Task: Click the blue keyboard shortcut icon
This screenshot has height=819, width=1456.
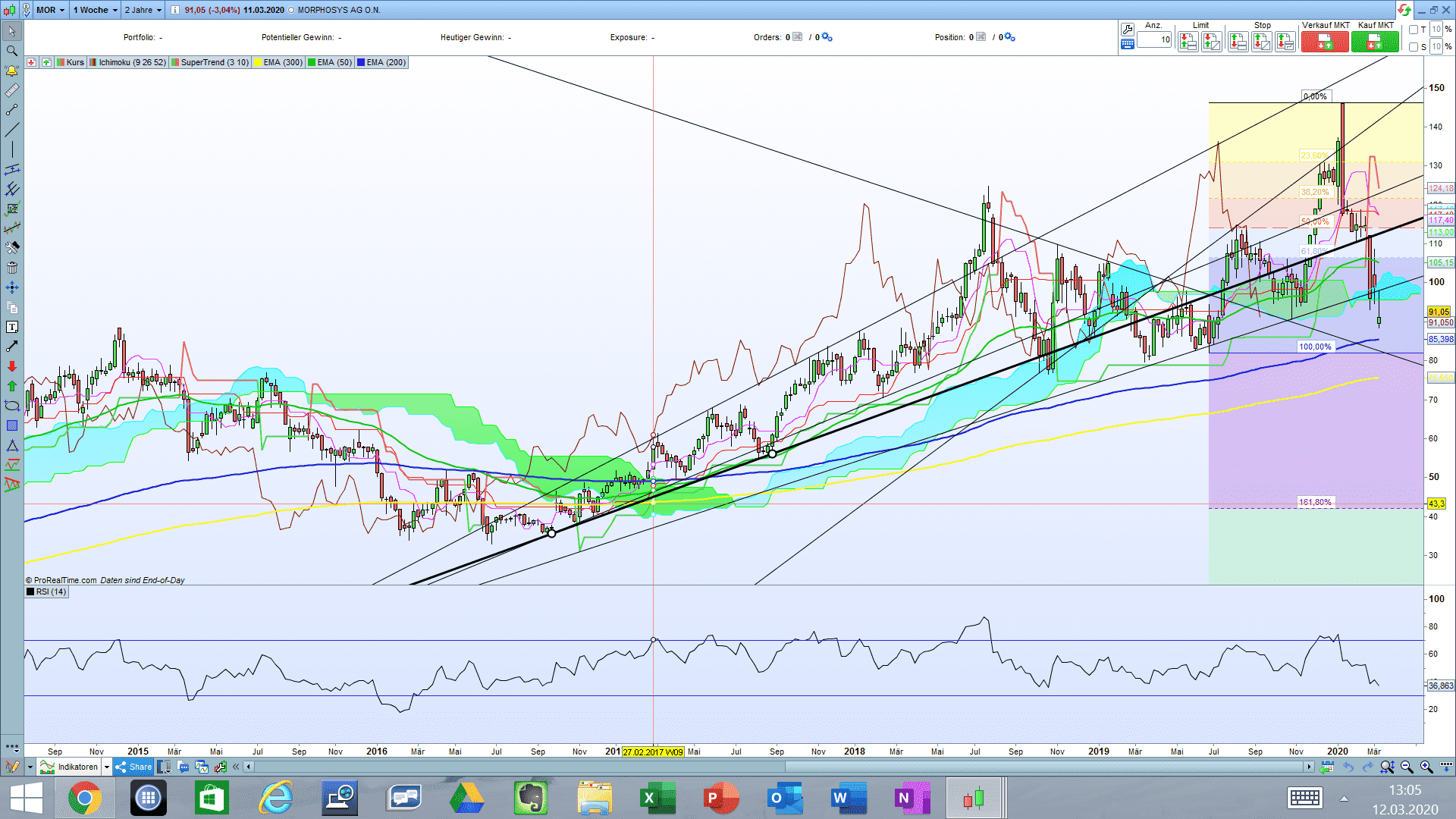Action: pos(1128,44)
